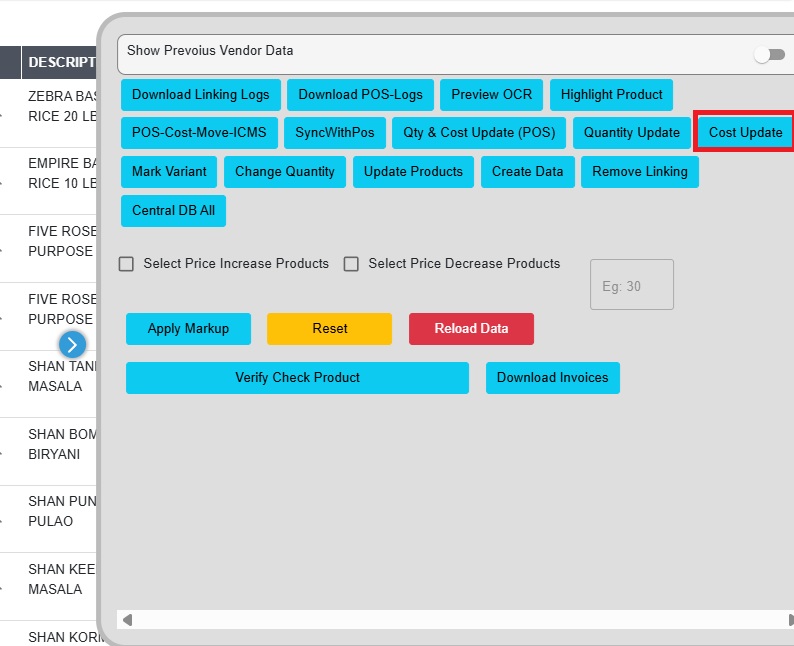794x646 pixels.
Task: Click Download Invoices button
Action: pos(552,378)
